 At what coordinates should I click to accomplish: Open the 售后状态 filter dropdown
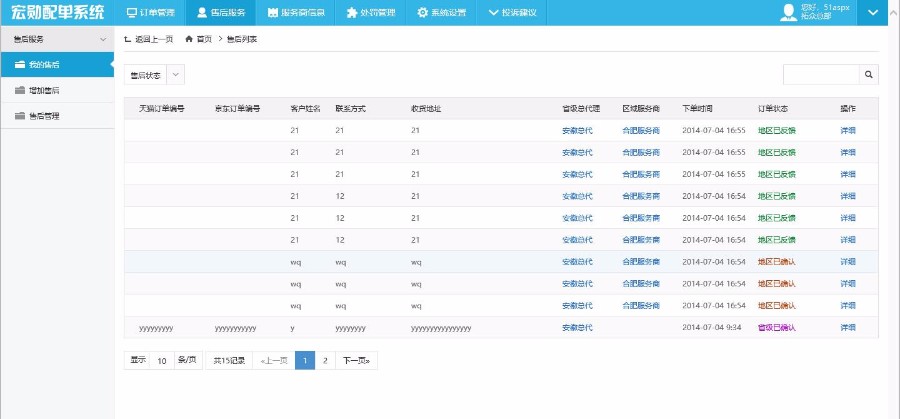[x=154, y=75]
